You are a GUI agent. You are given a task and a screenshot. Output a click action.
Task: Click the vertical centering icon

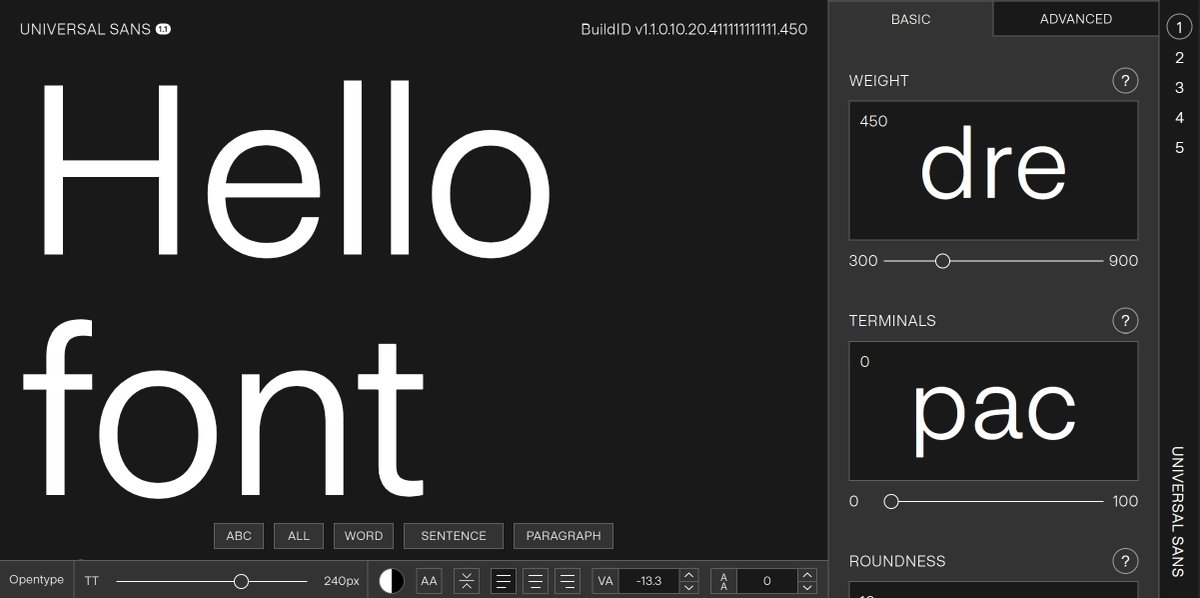(467, 581)
